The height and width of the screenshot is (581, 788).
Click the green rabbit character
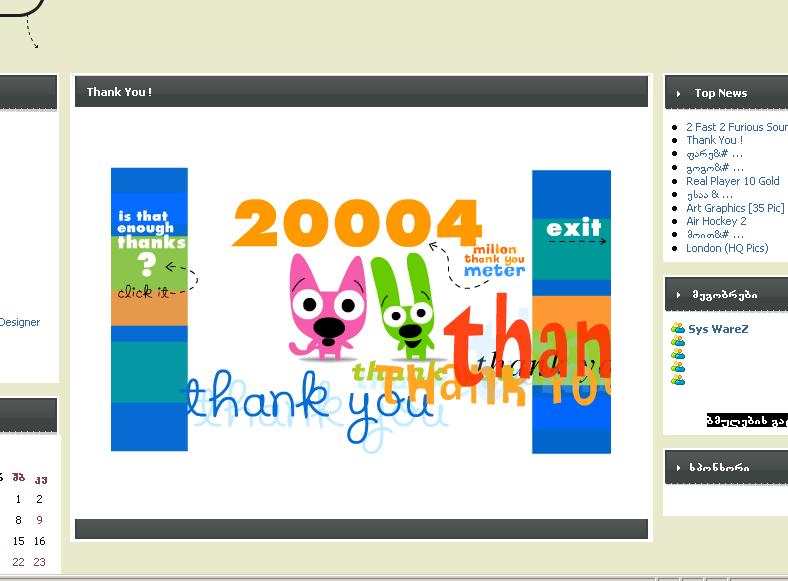[x=403, y=307]
